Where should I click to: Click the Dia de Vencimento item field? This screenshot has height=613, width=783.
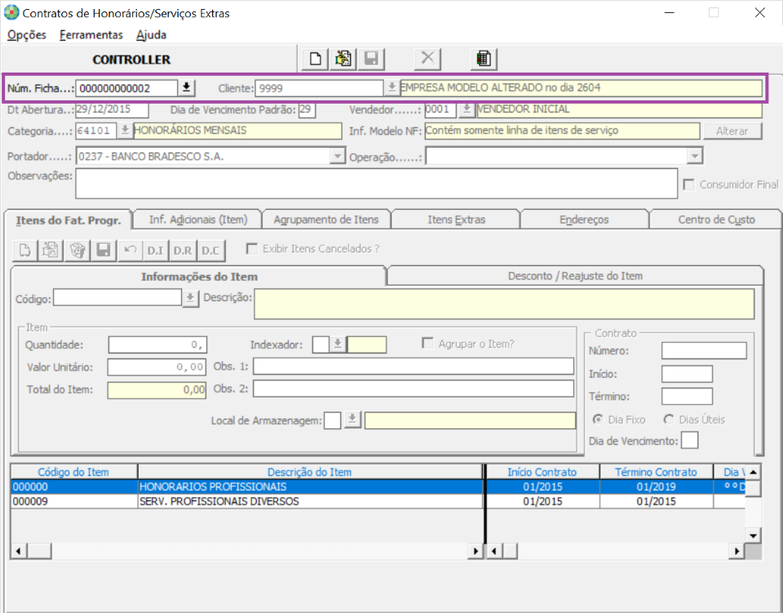point(690,440)
